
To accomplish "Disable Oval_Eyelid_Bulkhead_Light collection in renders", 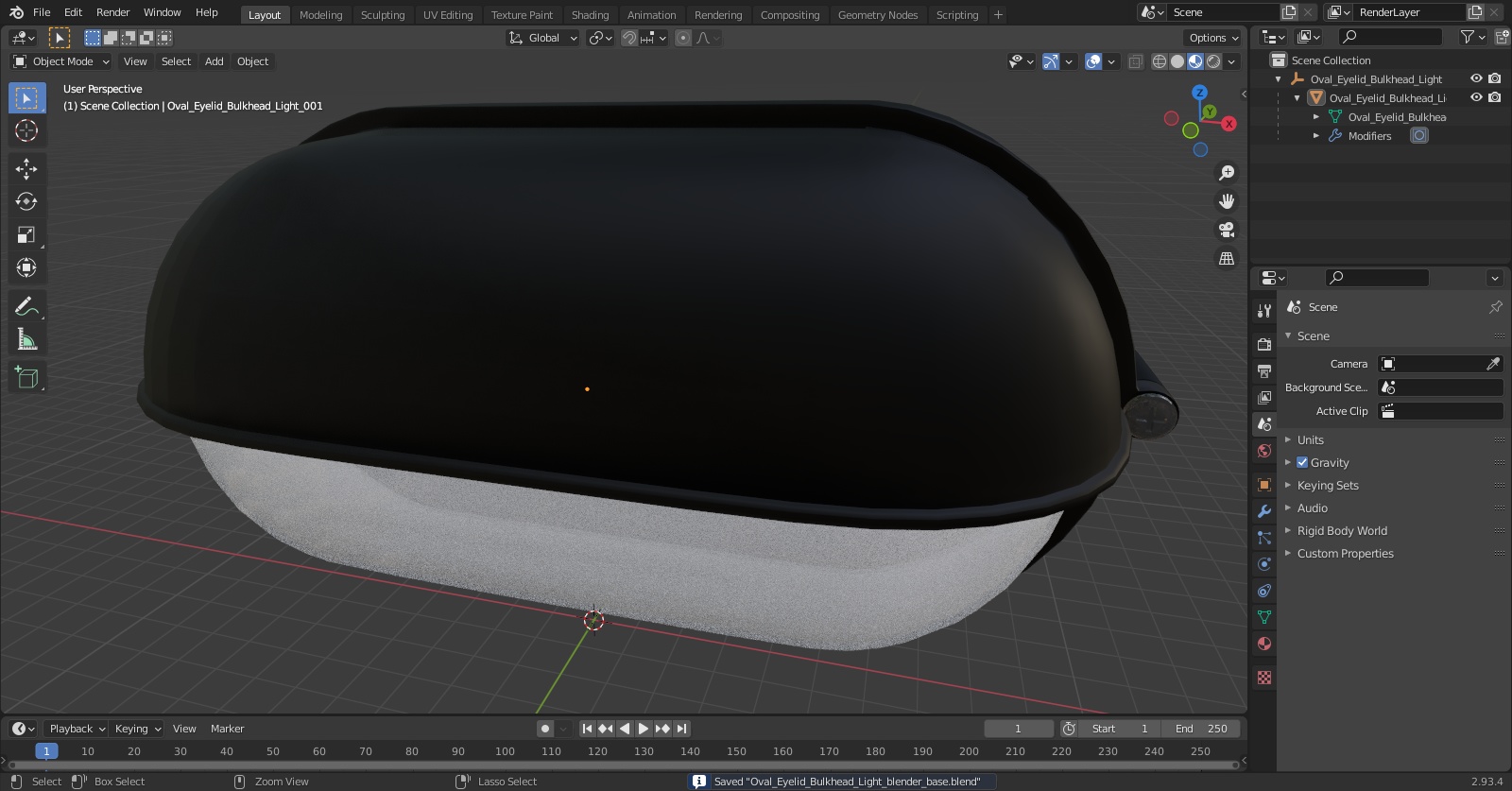I will (1495, 78).
